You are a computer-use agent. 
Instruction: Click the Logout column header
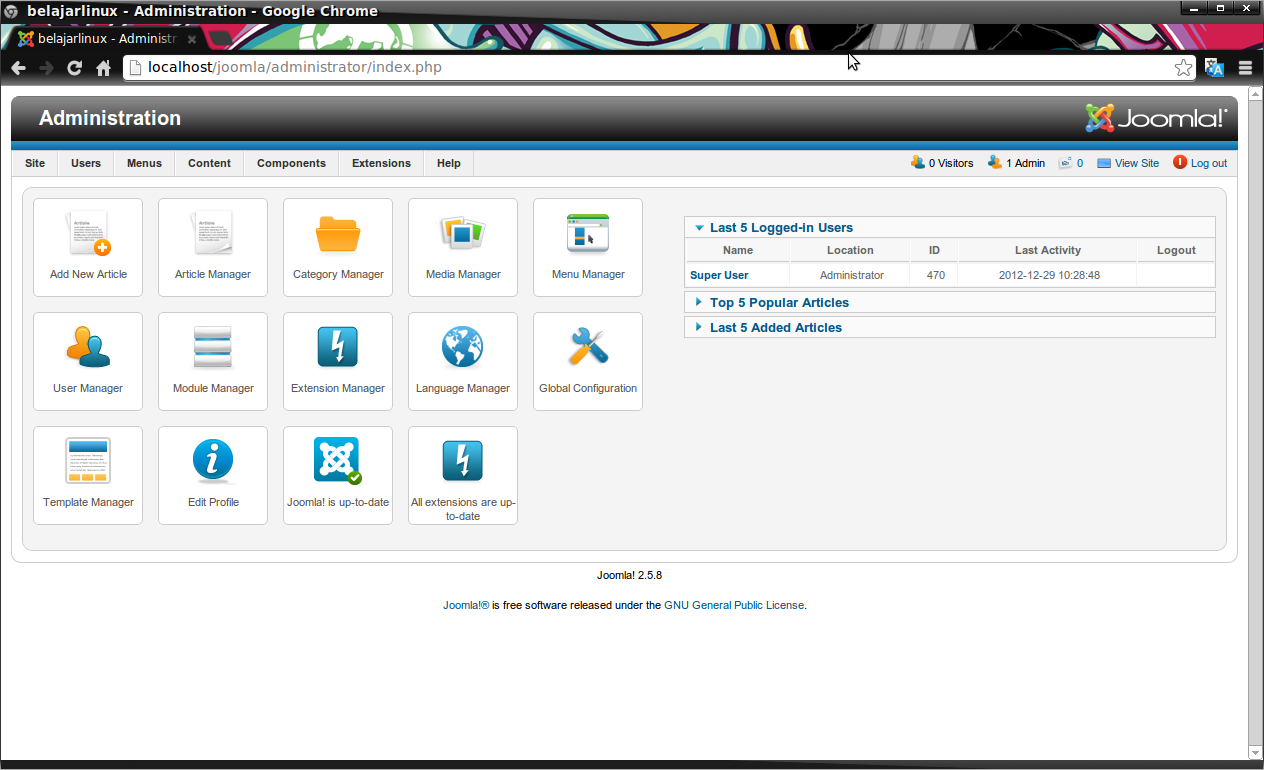pyautogui.click(x=1176, y=250)
